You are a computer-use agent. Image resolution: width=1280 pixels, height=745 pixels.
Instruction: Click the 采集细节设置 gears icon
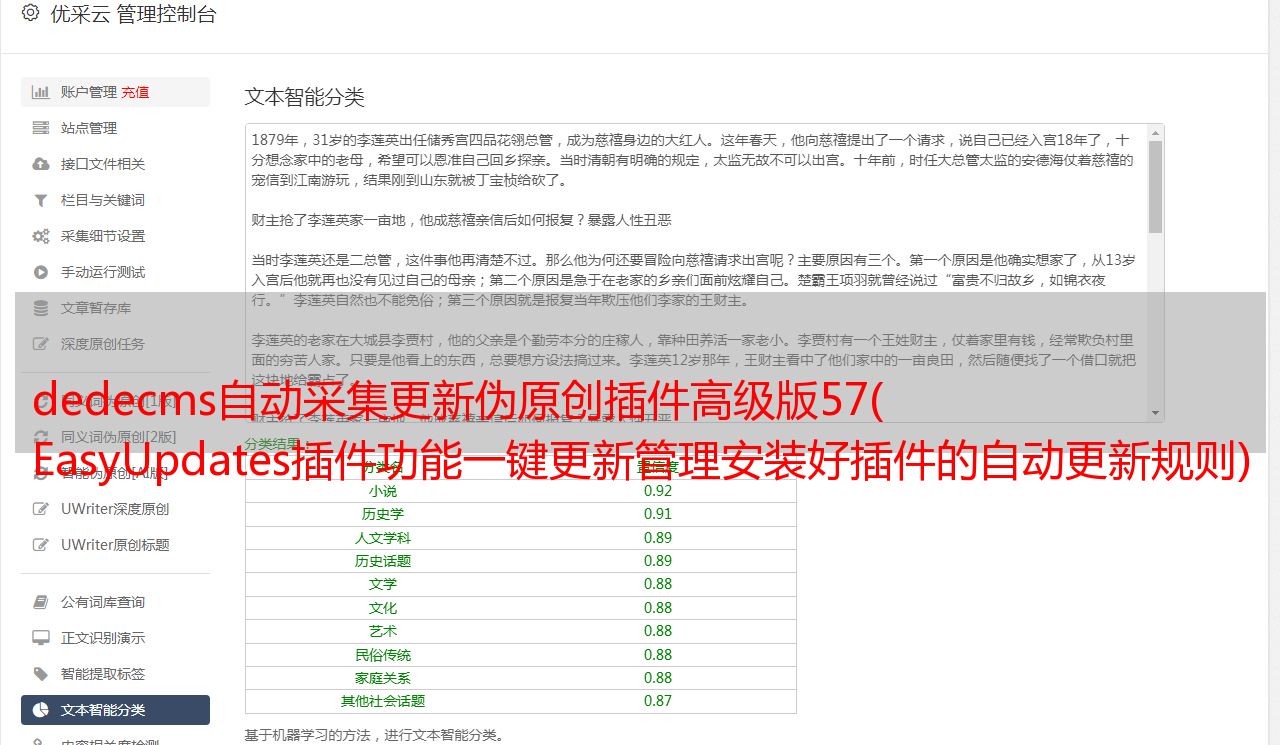tap(41, 236)
